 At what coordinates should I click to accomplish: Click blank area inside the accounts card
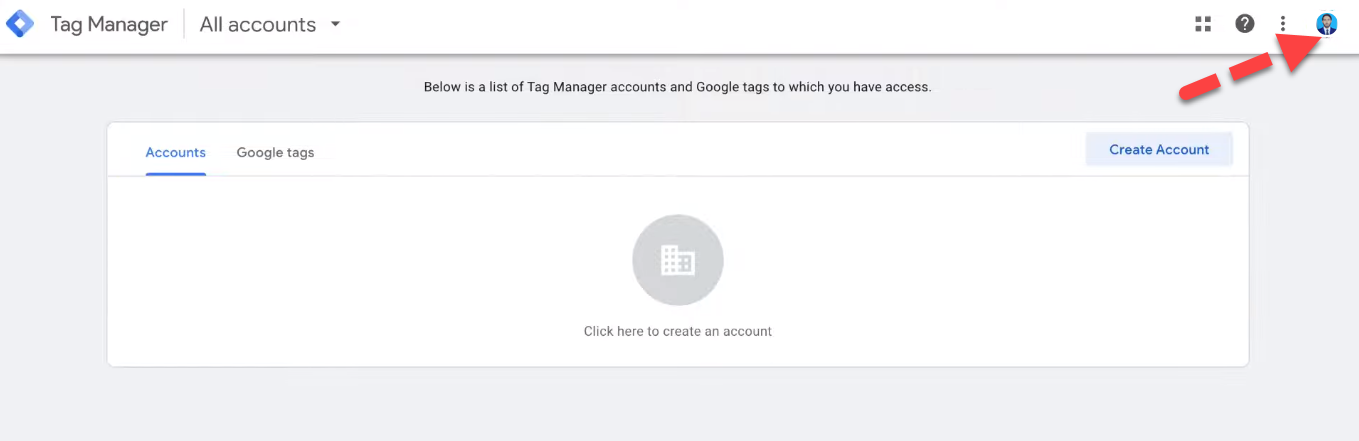[x=350, y=280]
